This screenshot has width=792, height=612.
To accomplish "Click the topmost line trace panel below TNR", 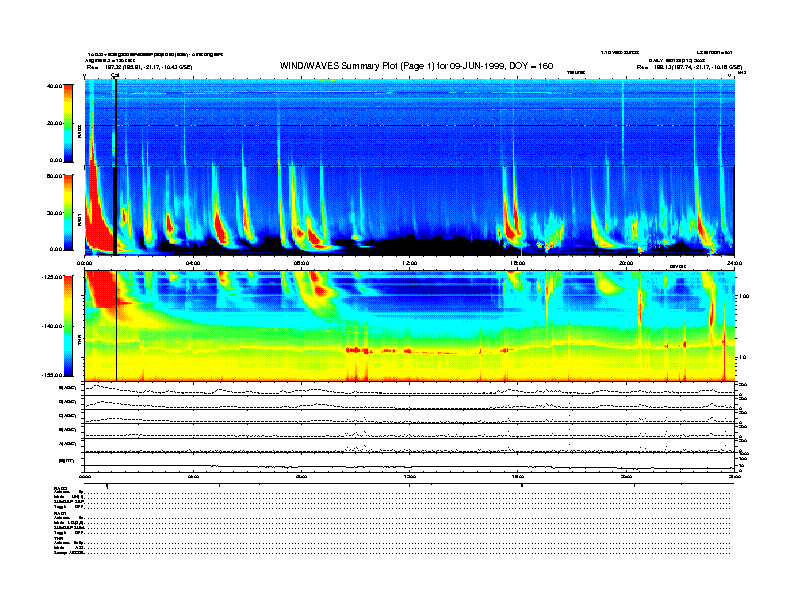I will (409, 389).
